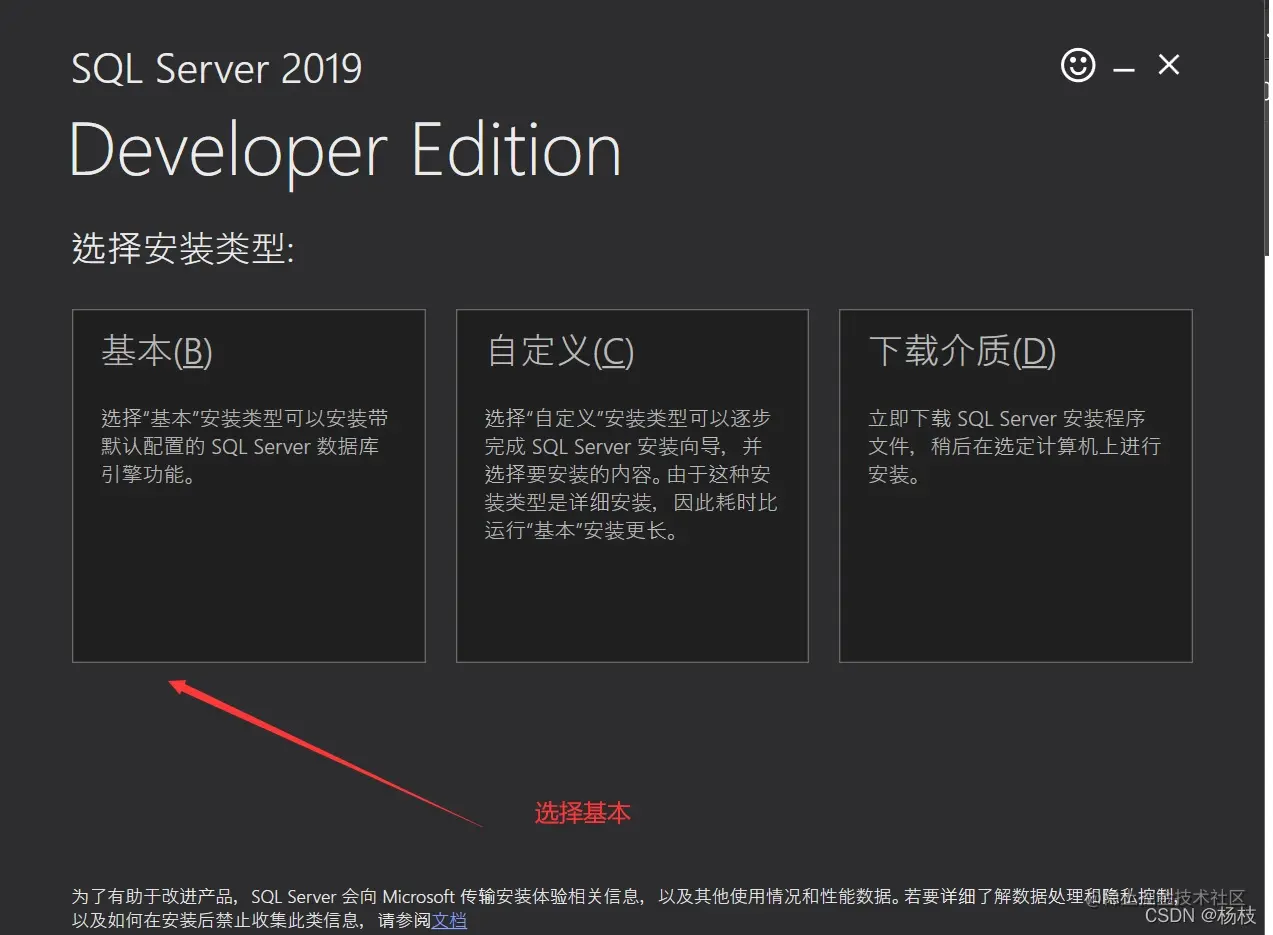Image resolution: width=1273 pixels, height=935 pixels.
Task: Click the Developer Edition title text
Action: 346,150
